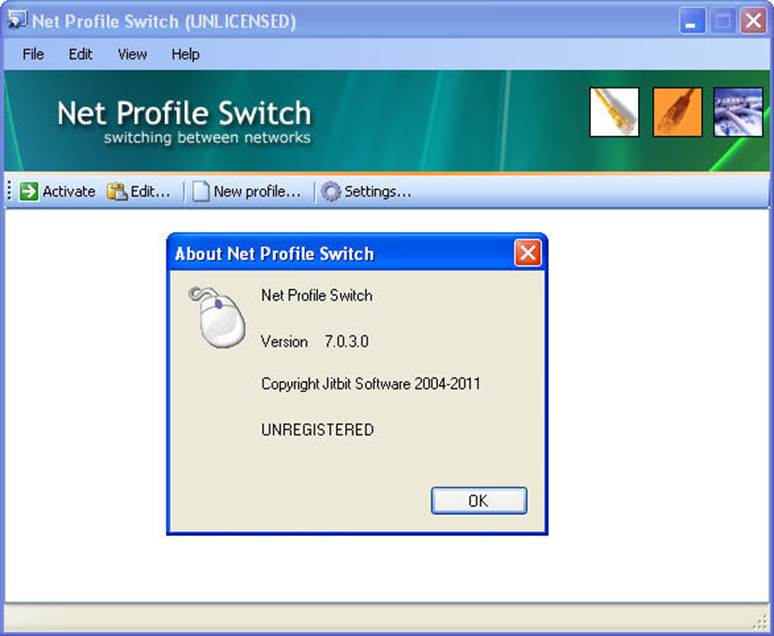Click the yellow network cable thumbnail
Screen dimensions: 774x636
(x=614, y=112)
